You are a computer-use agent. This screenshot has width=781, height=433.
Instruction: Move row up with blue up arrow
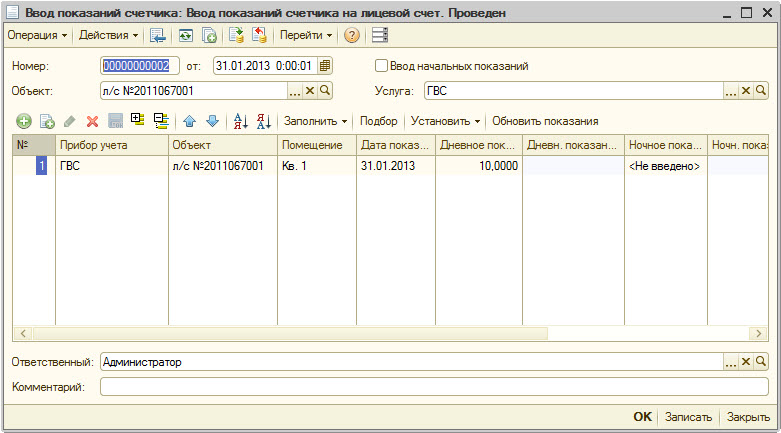(190, 121)
